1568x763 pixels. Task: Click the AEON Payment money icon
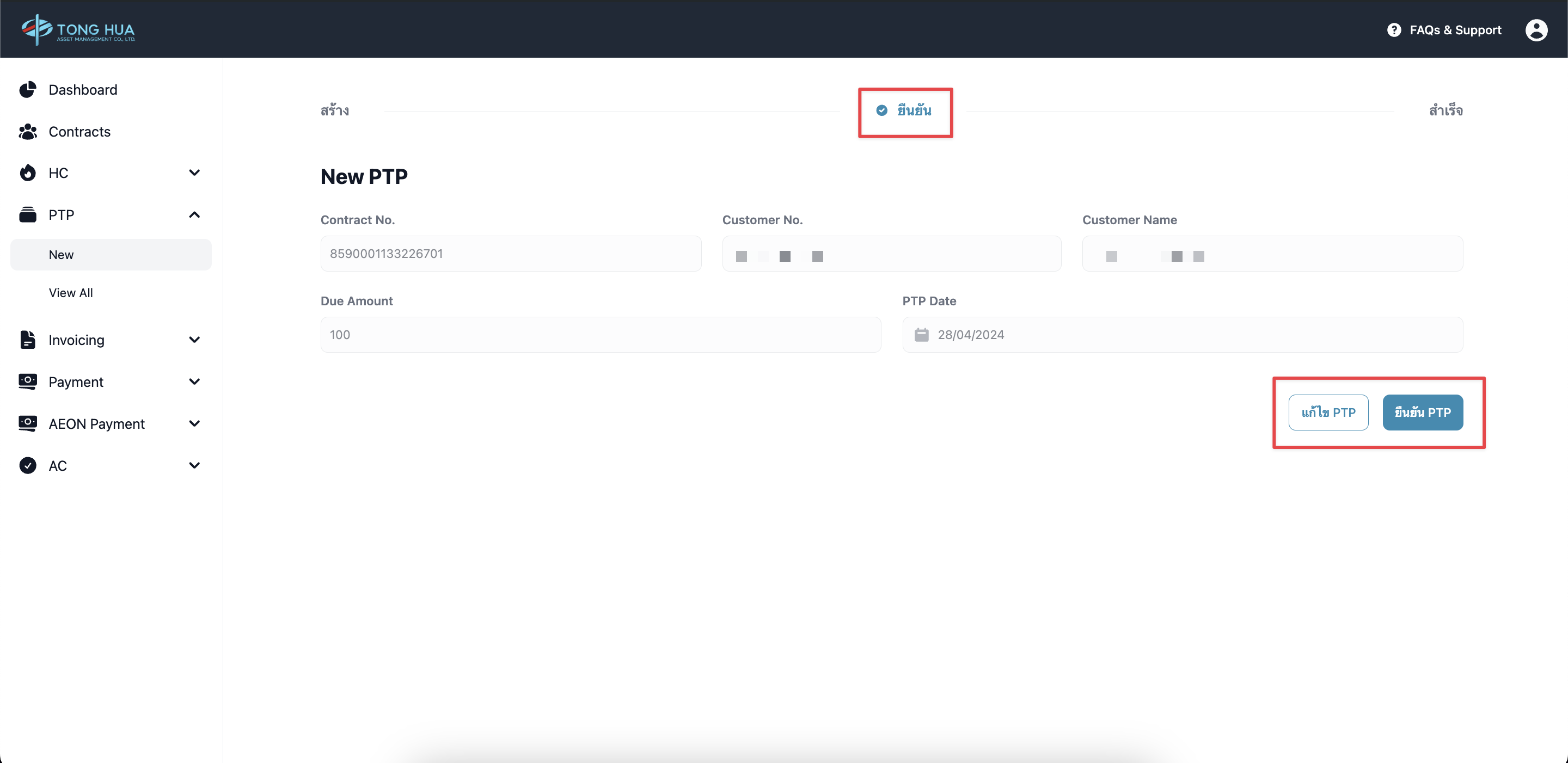point(27,424)
